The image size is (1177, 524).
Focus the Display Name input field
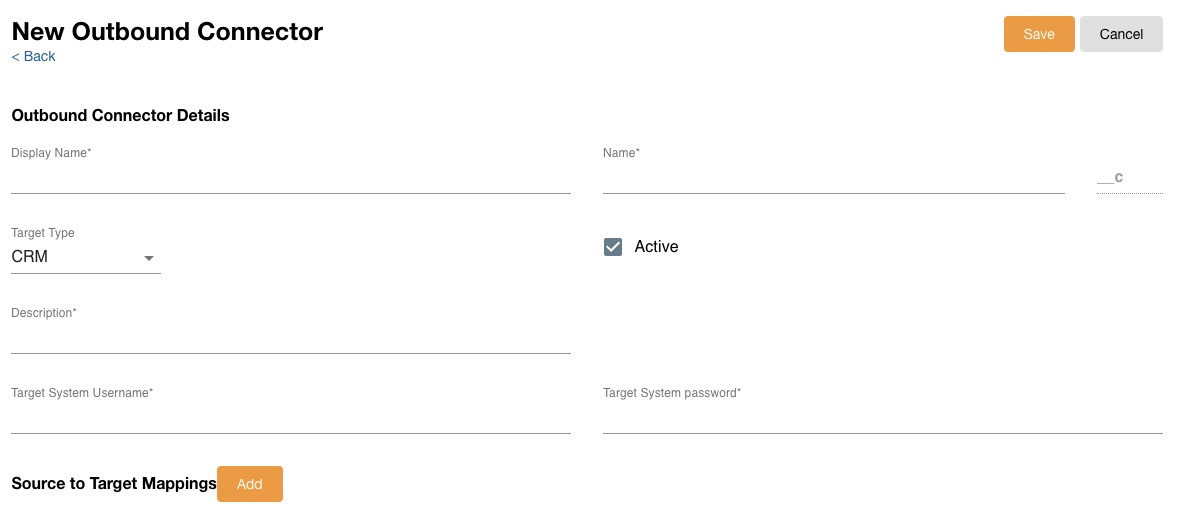[x=290, y=180]
